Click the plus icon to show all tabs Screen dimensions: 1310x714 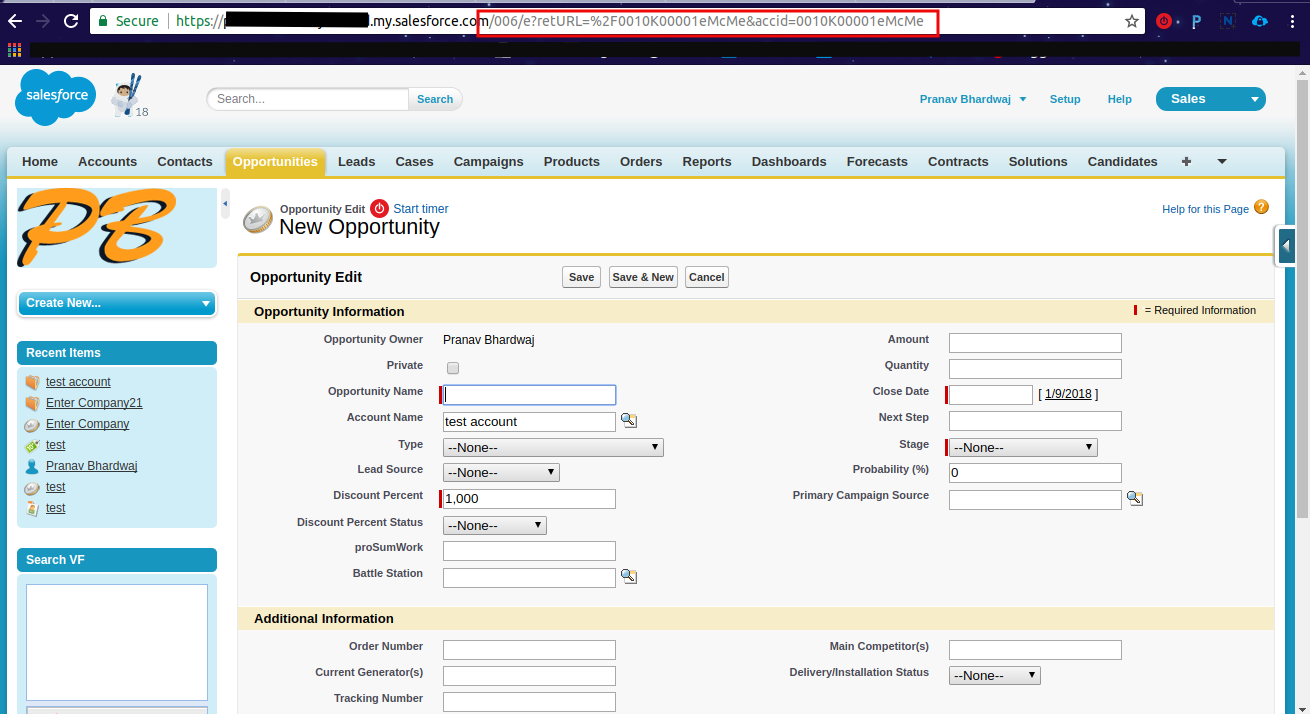1186,162
